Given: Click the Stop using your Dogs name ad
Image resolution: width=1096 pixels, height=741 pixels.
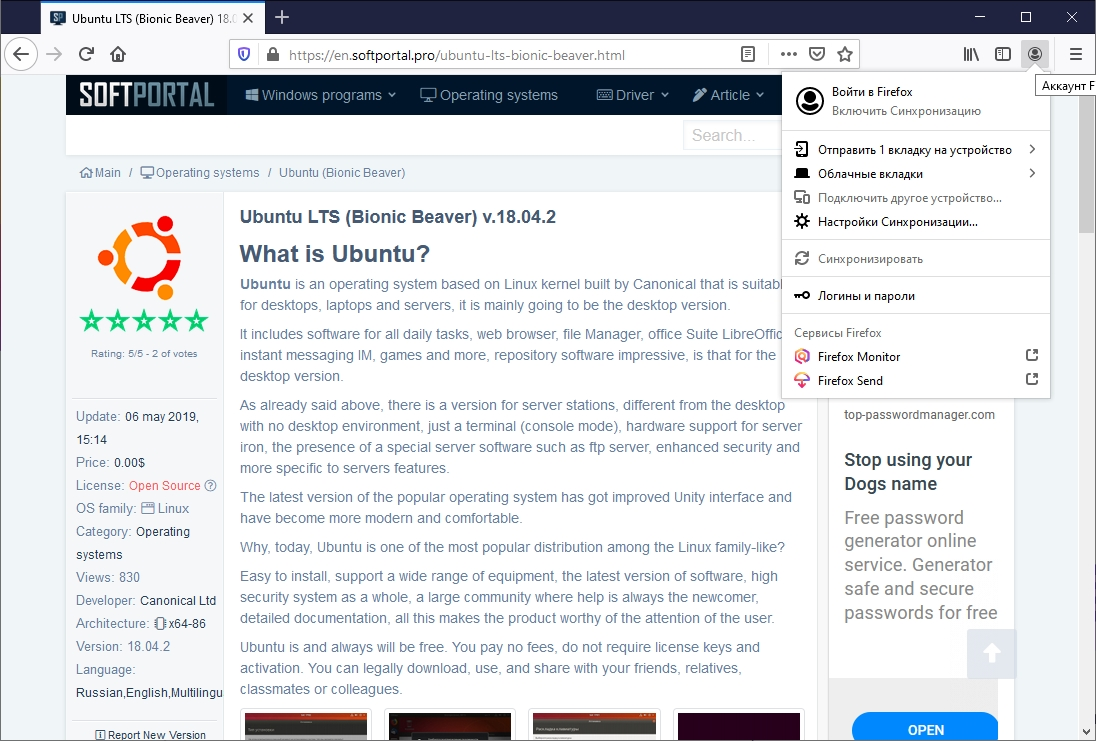Looking at the screenshot, I should tap(908, 472).
